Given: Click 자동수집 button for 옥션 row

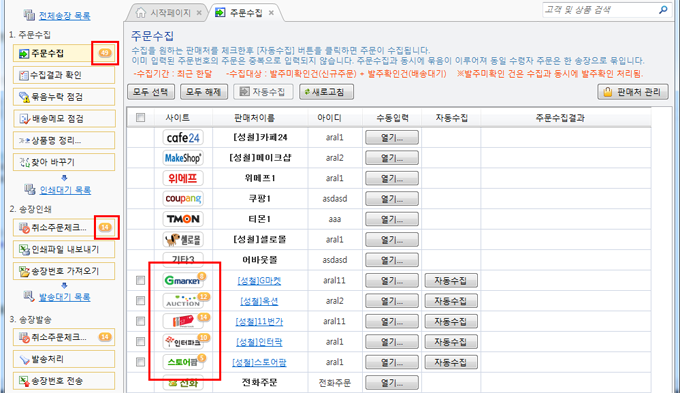Looking at the screenshot, I should click(x=451, y=301).
